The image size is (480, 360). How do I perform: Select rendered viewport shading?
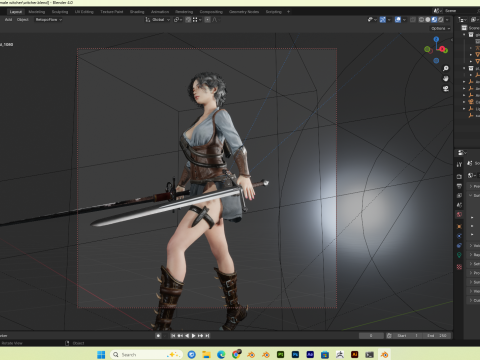(x=441, y=20)
